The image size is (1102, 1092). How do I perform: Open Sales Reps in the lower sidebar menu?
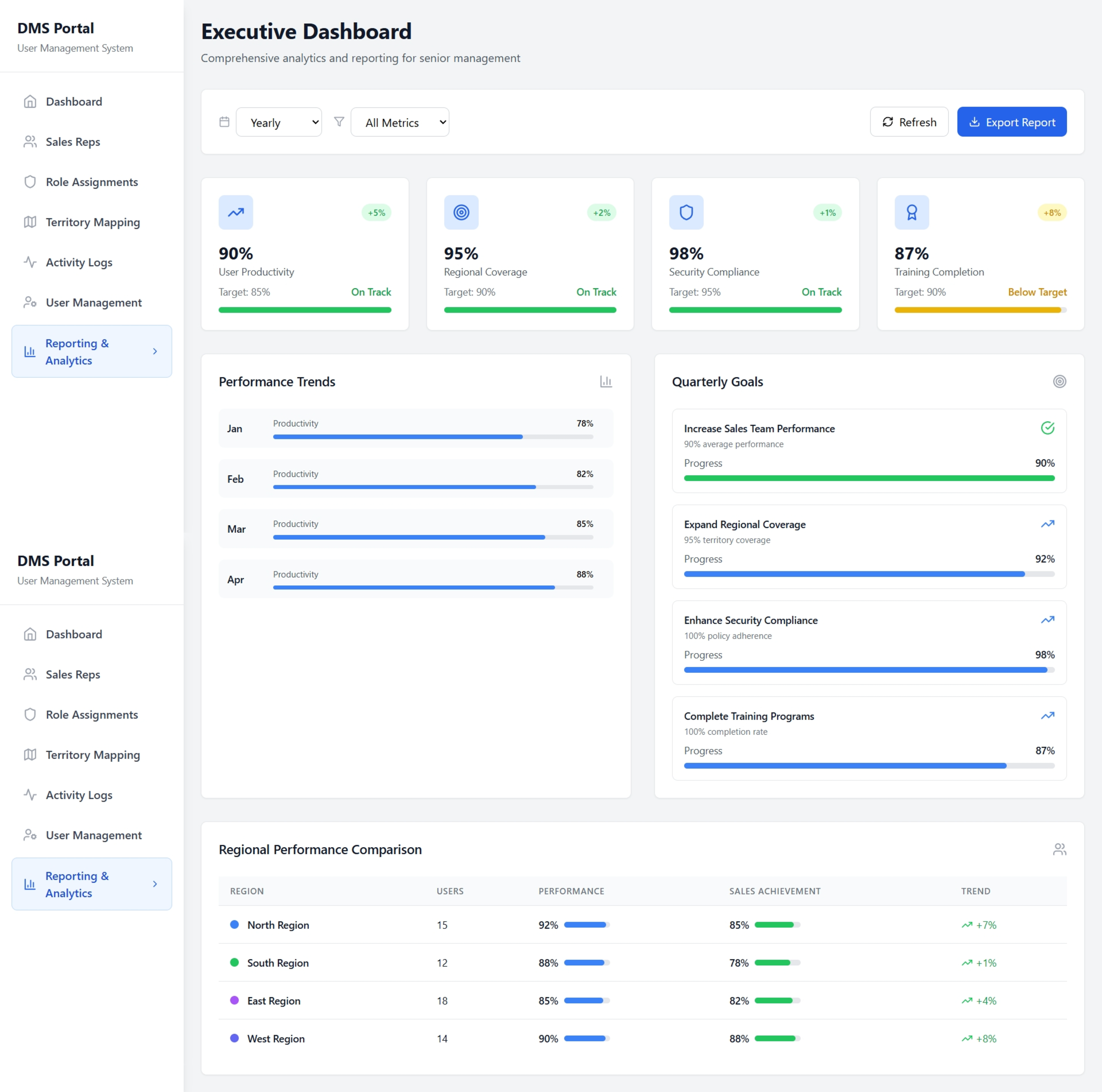click(x=92, y=675)
